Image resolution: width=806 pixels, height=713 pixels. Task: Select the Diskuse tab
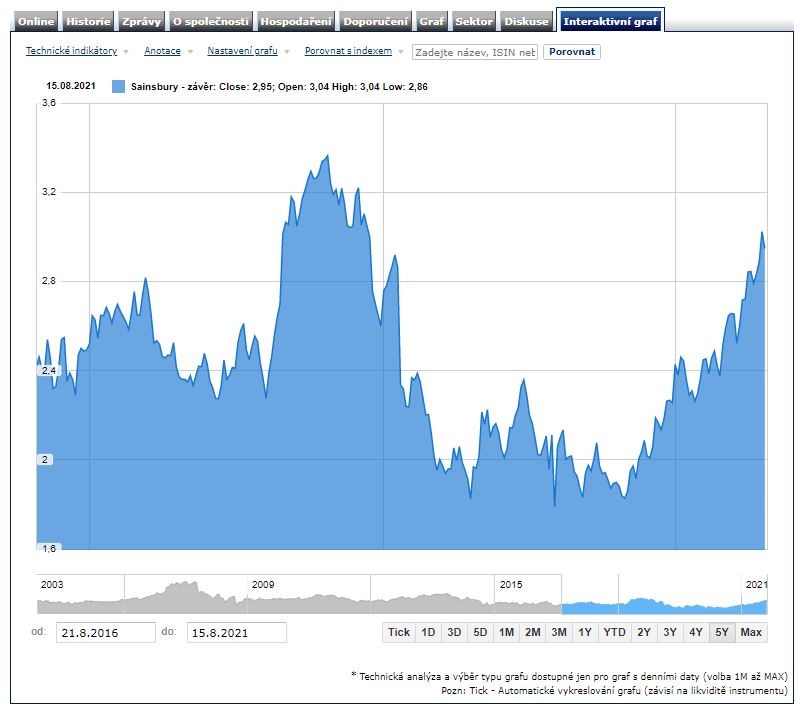[526, 21]
